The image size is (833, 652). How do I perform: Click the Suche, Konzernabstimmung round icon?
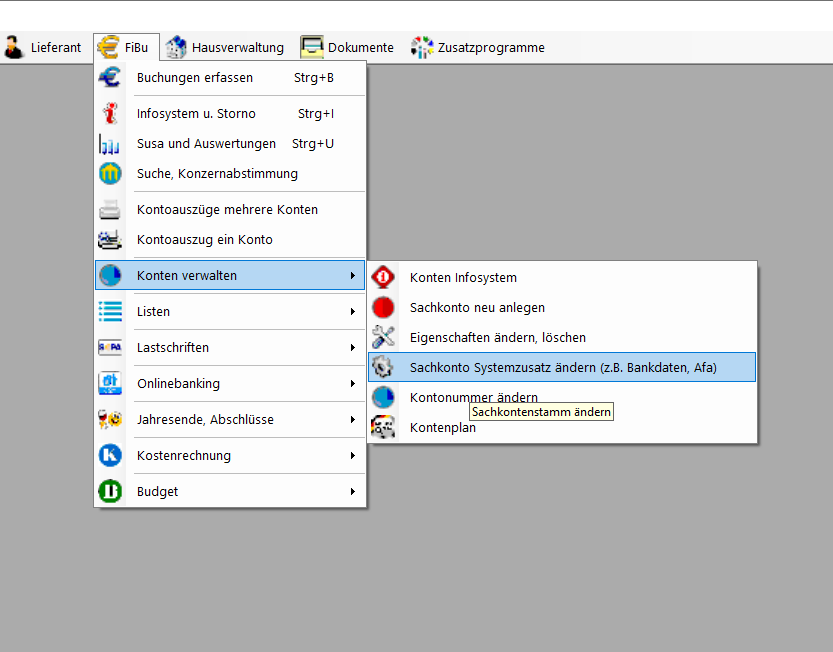(x=110, y=174)
